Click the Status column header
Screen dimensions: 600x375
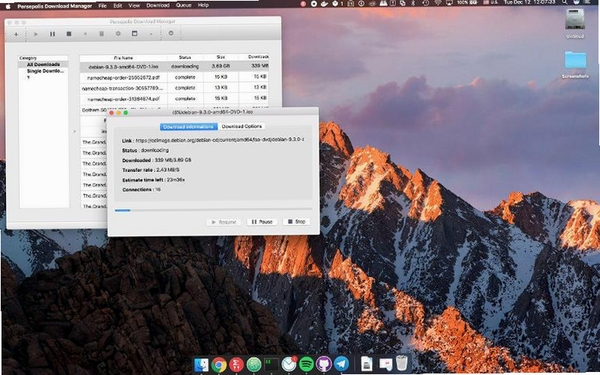pos(185,57)
